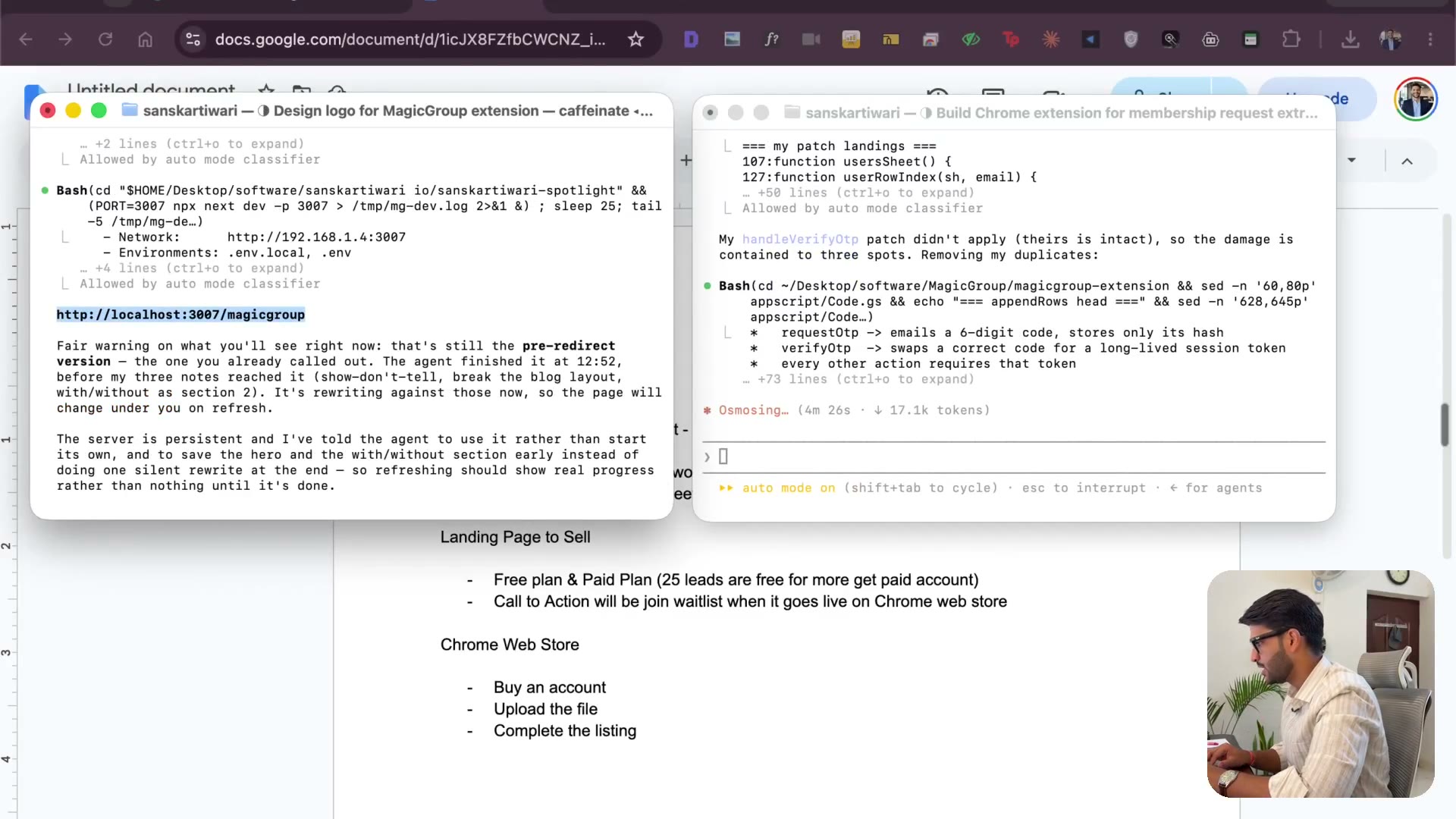The image size is (1456, 819).
Task: Click the folder icon in the Build Chrome extension terminal title
Action: (792, 112)
